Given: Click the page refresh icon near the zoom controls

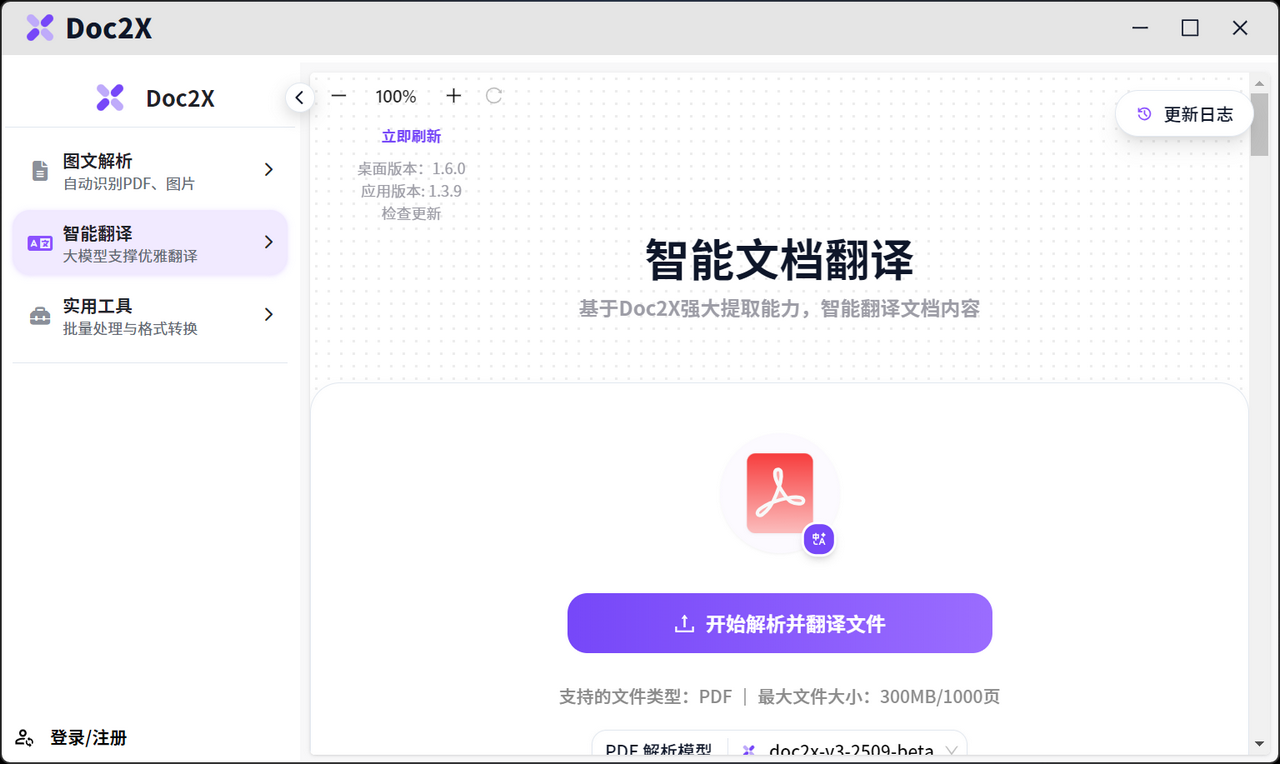Looking at the screenshot, I should 493,95.
